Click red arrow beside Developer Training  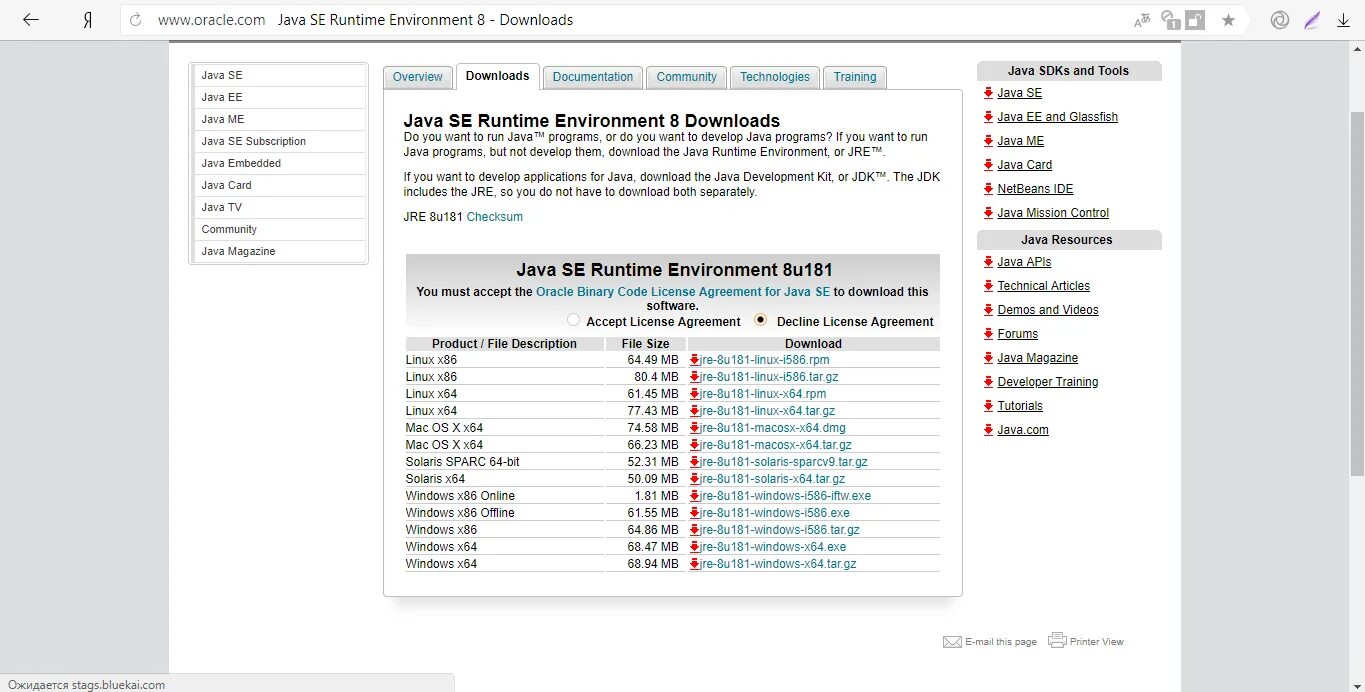pyautogui.click(x=988, y=382)
